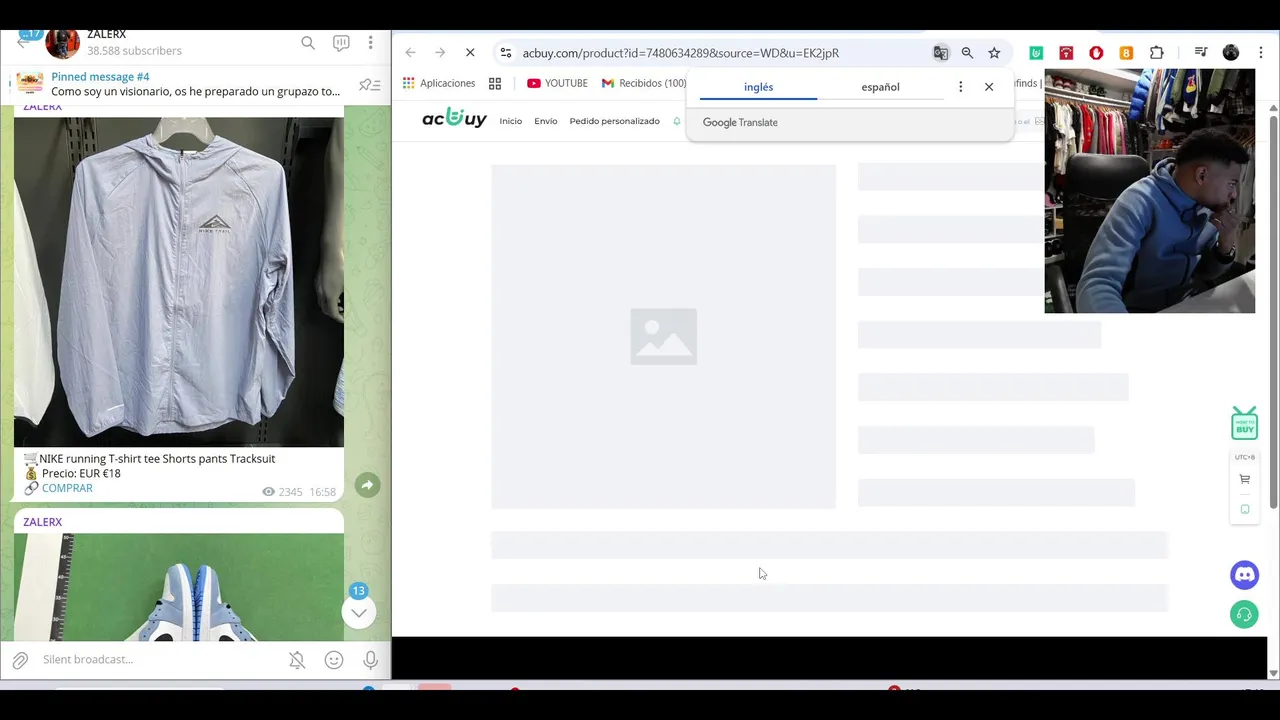Go back in Chrome browser
Viewport: 1280px width, 720px height.
410,53
